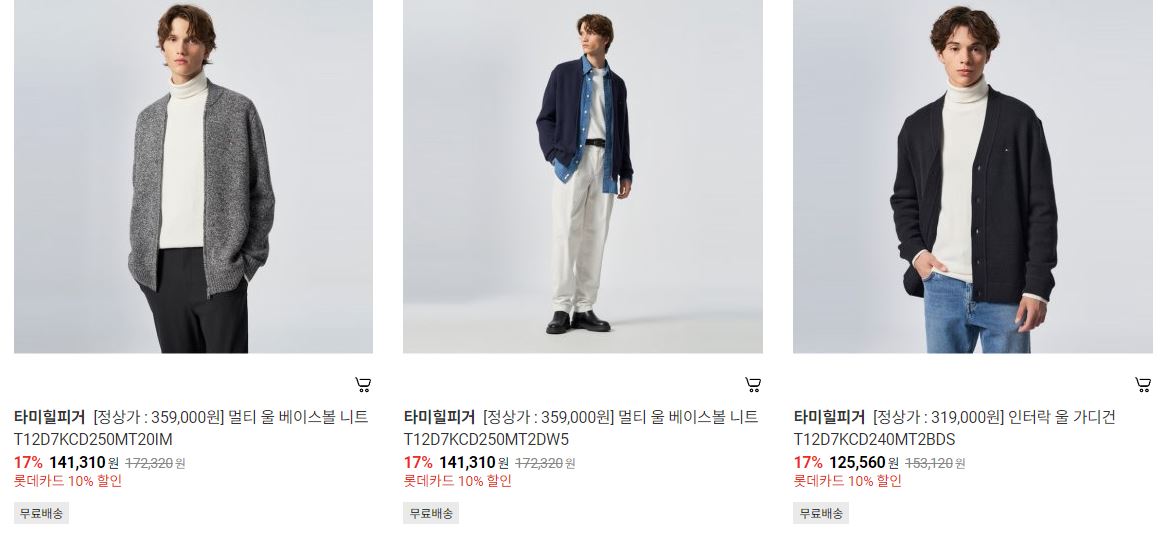Open product title ending T12D7KCD250MT2DW5

coord(582,428)
